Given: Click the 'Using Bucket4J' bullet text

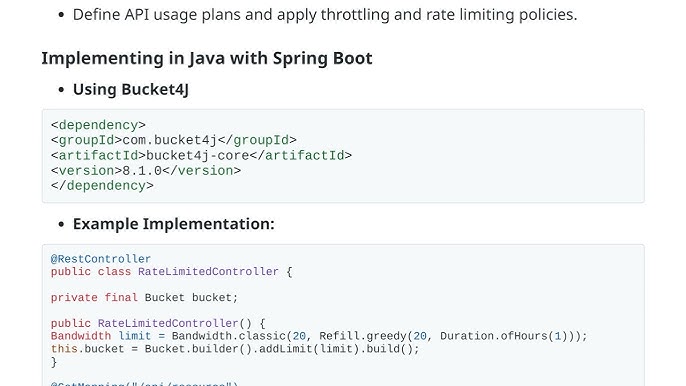Looking at the screenshot, I should point(131,89).
